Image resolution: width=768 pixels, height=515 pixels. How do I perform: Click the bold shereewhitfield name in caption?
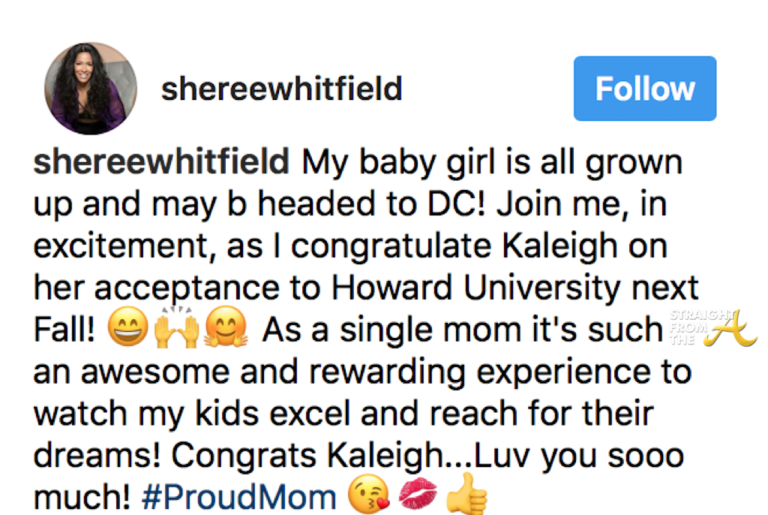click(162, 162)
